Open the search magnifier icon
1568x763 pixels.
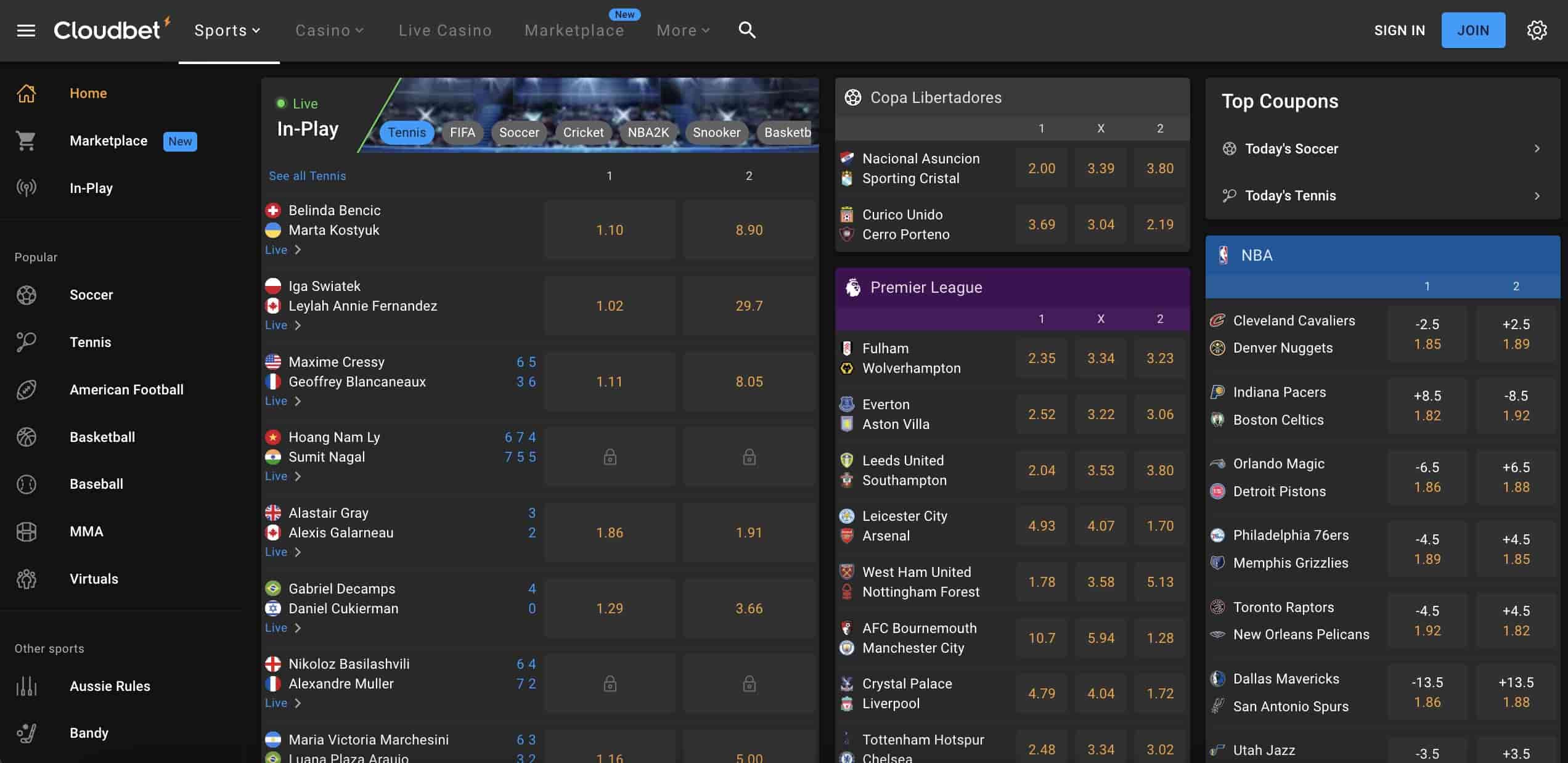746,30
